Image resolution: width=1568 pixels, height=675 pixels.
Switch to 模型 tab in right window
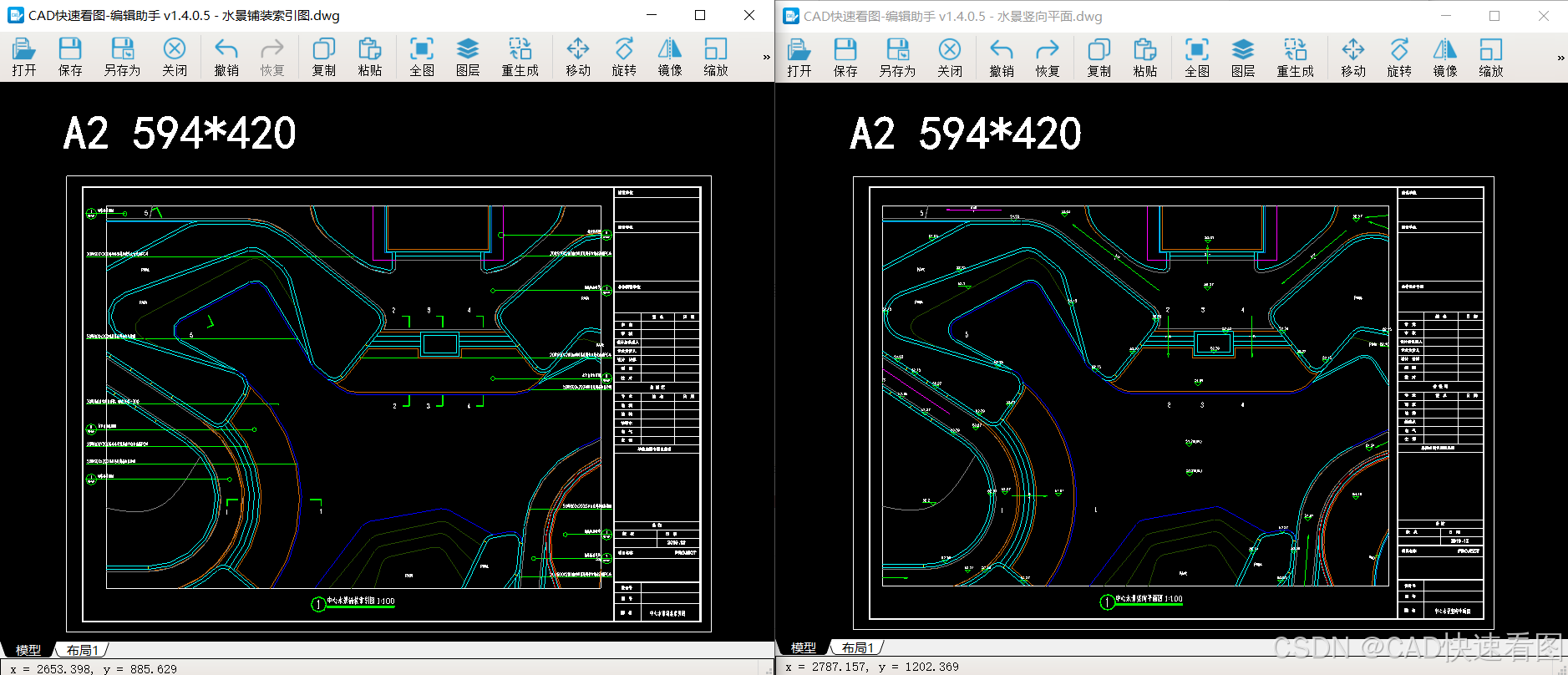click(804, 647)
